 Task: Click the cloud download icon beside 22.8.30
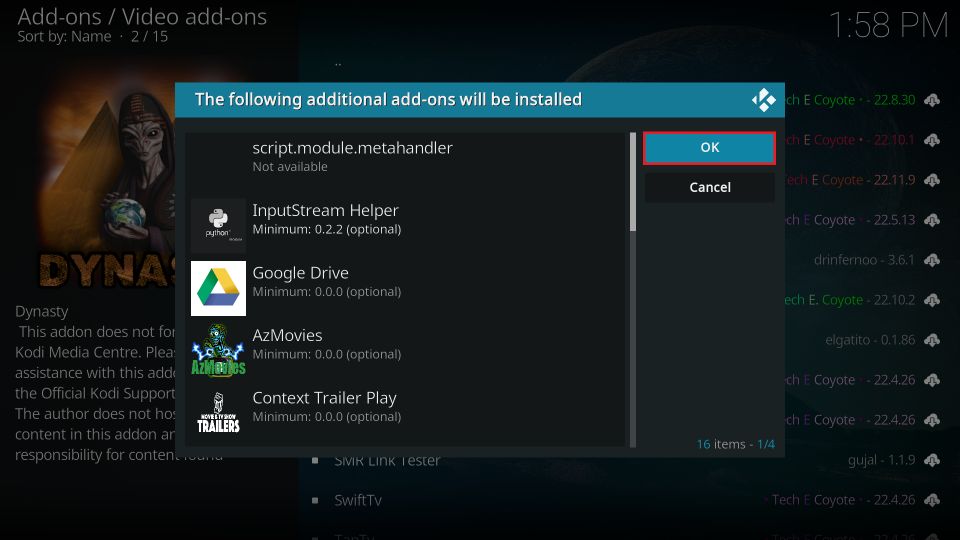932,100
